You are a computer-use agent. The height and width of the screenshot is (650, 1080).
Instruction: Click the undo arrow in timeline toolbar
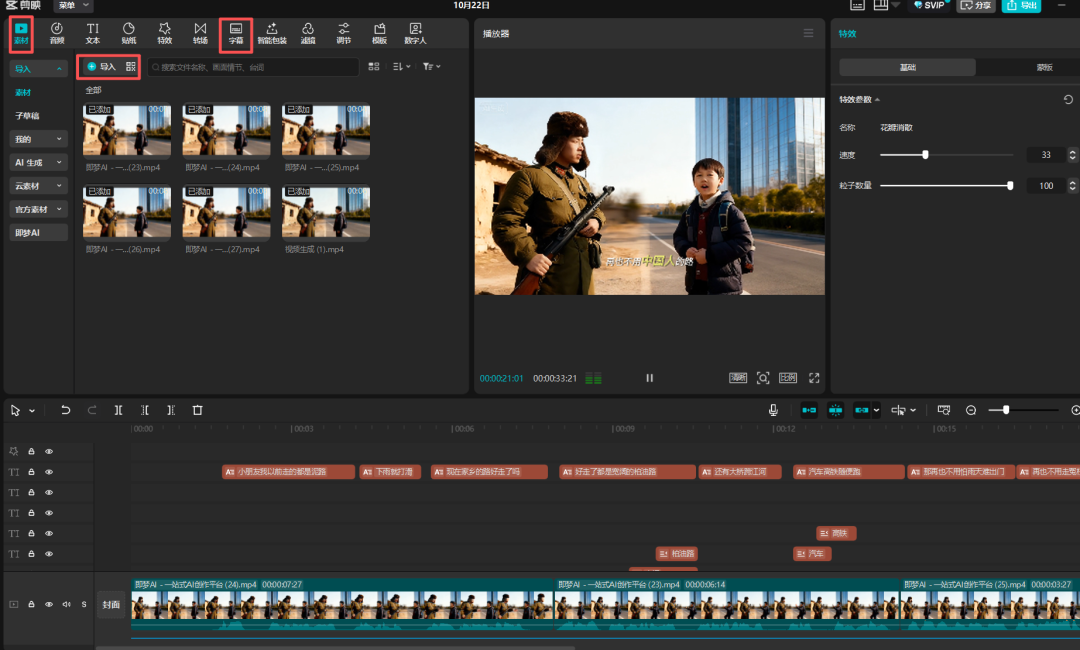(x=66, y=410)
